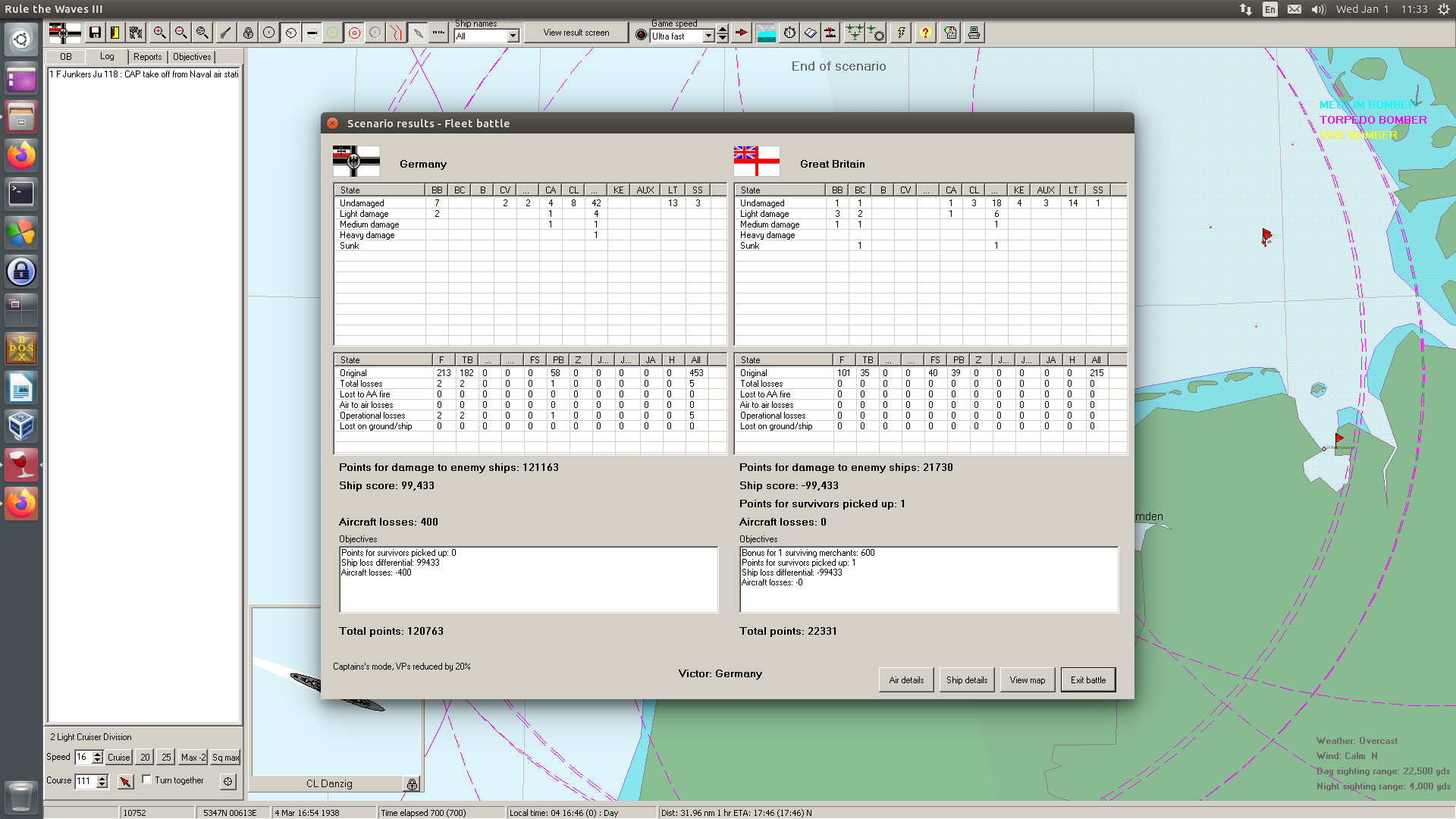This screenshot has height=819, width=1456.
Task: Click the red arrow advance icon
Action: point(742,33)
